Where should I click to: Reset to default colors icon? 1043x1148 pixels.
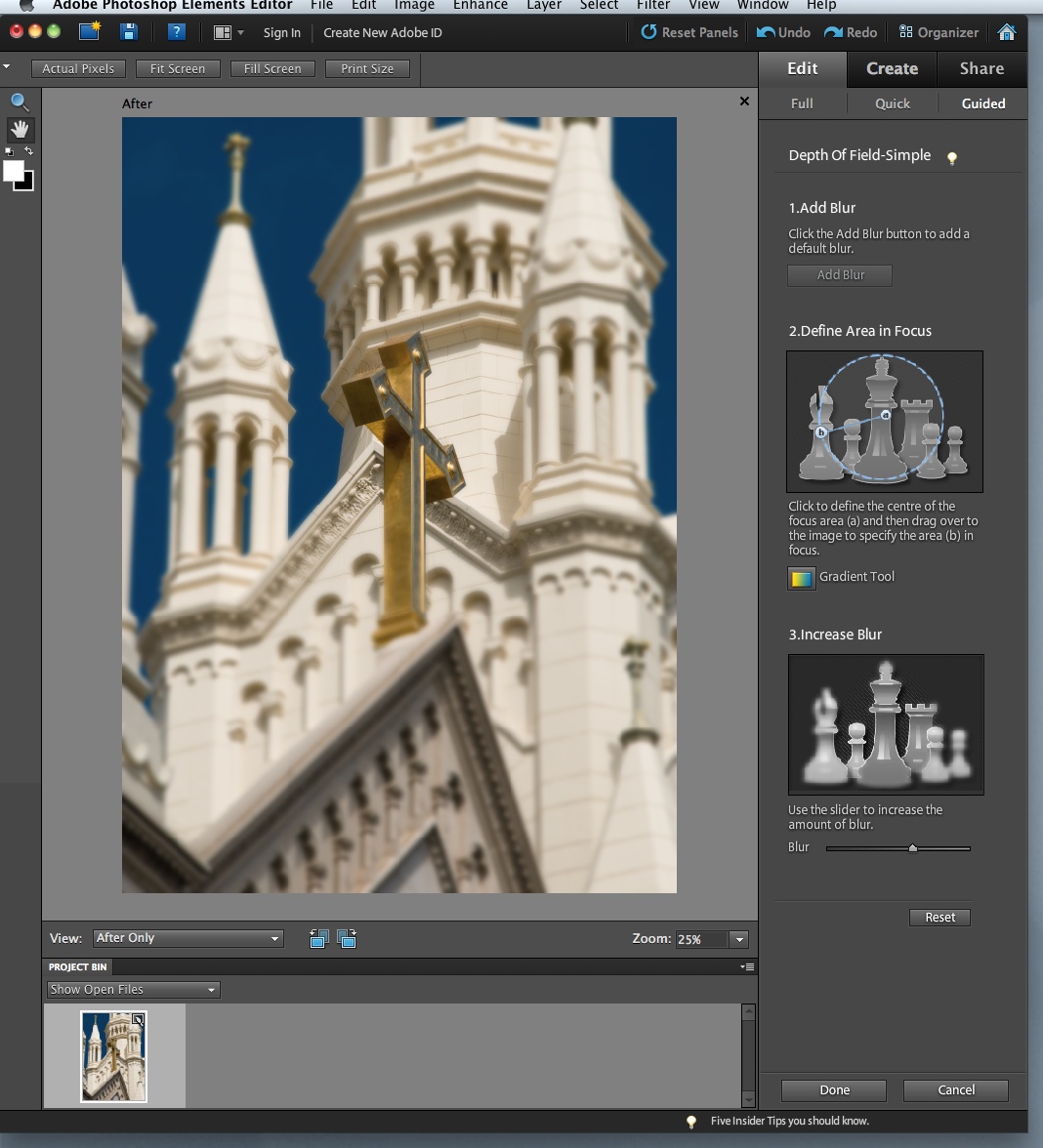tap(10, 151)
